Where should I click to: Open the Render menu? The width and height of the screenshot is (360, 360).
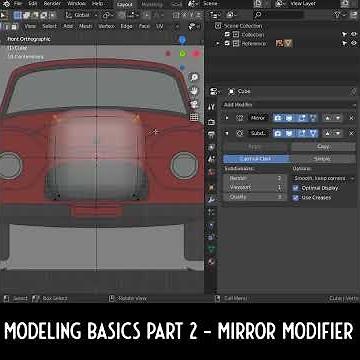[x=52, y=4]
